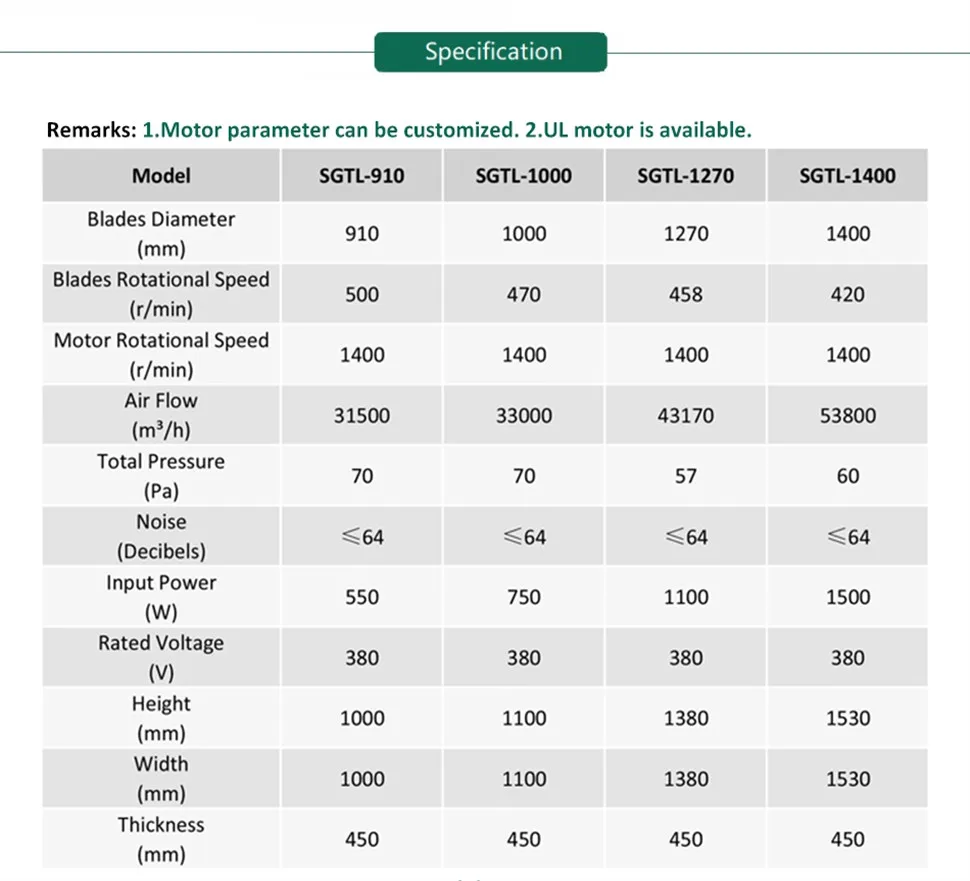
Task: Click the Air Flow row label
Action: (x=161, y=415)
